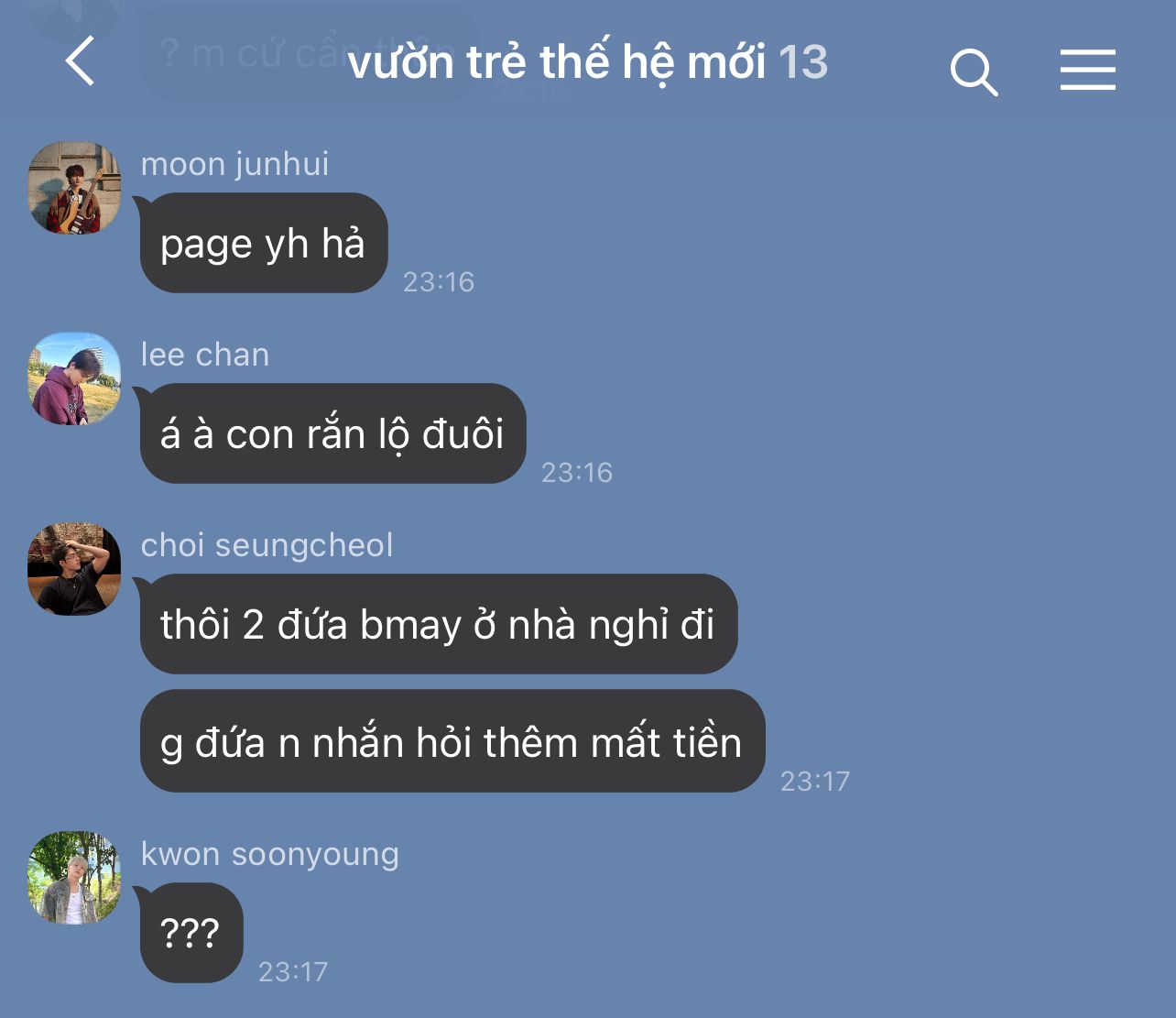This screenshot has width=1176, height=1018.
Task: Select the '???' message bubble
Action: tap(191, 933)
